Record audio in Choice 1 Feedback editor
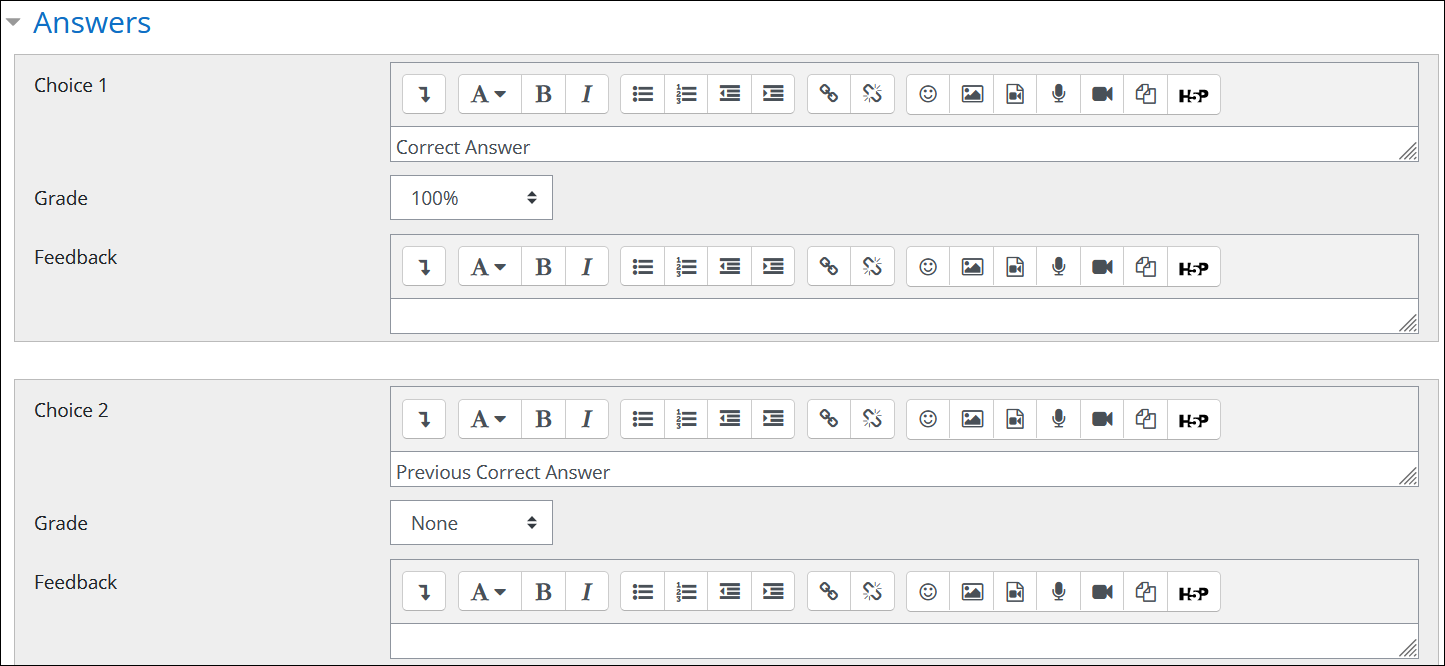 [x=1059, y=267]
